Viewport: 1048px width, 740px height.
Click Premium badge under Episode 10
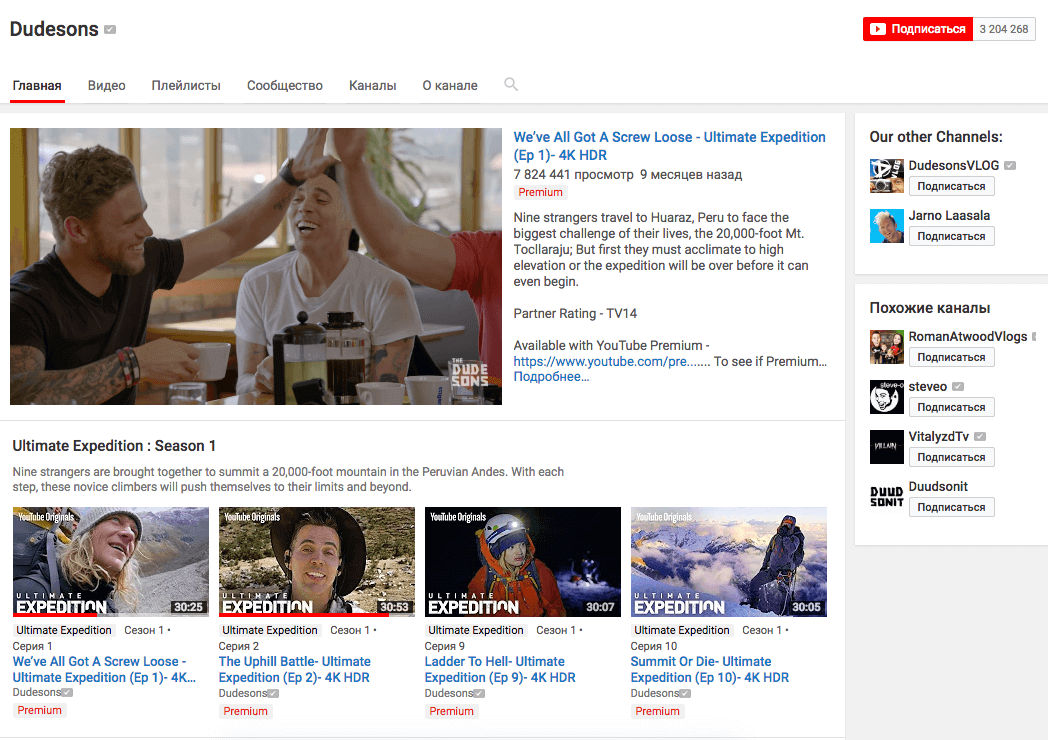click(x=657, y=711)
